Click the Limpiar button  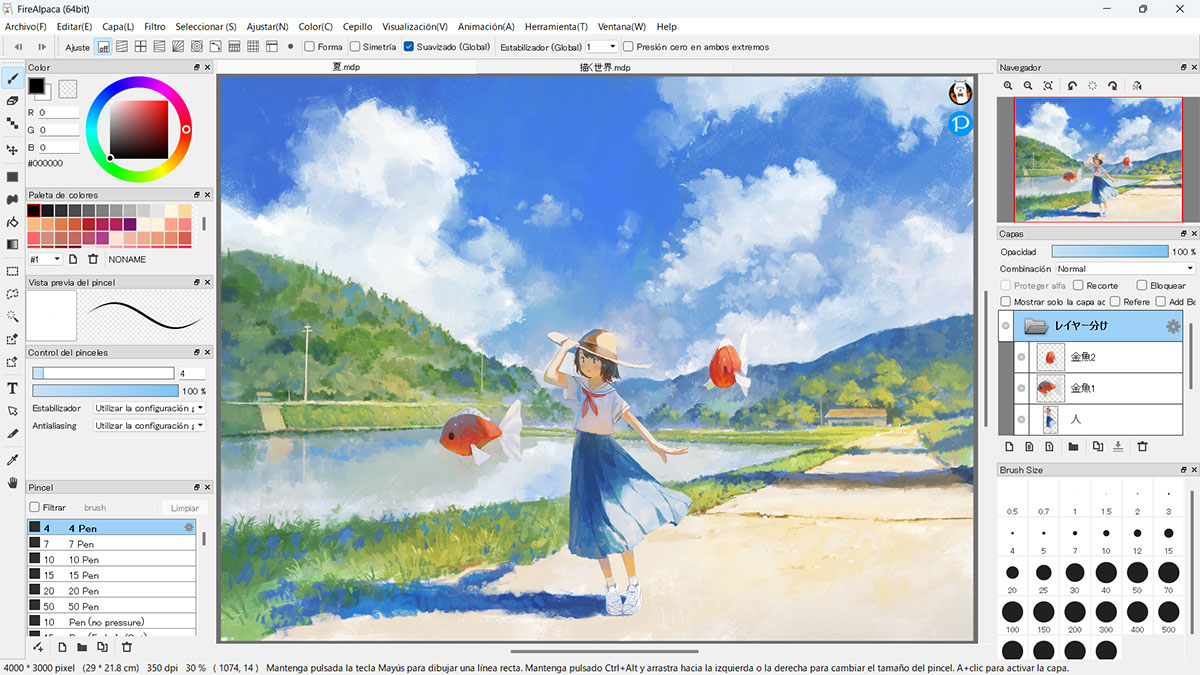[184, 508]
